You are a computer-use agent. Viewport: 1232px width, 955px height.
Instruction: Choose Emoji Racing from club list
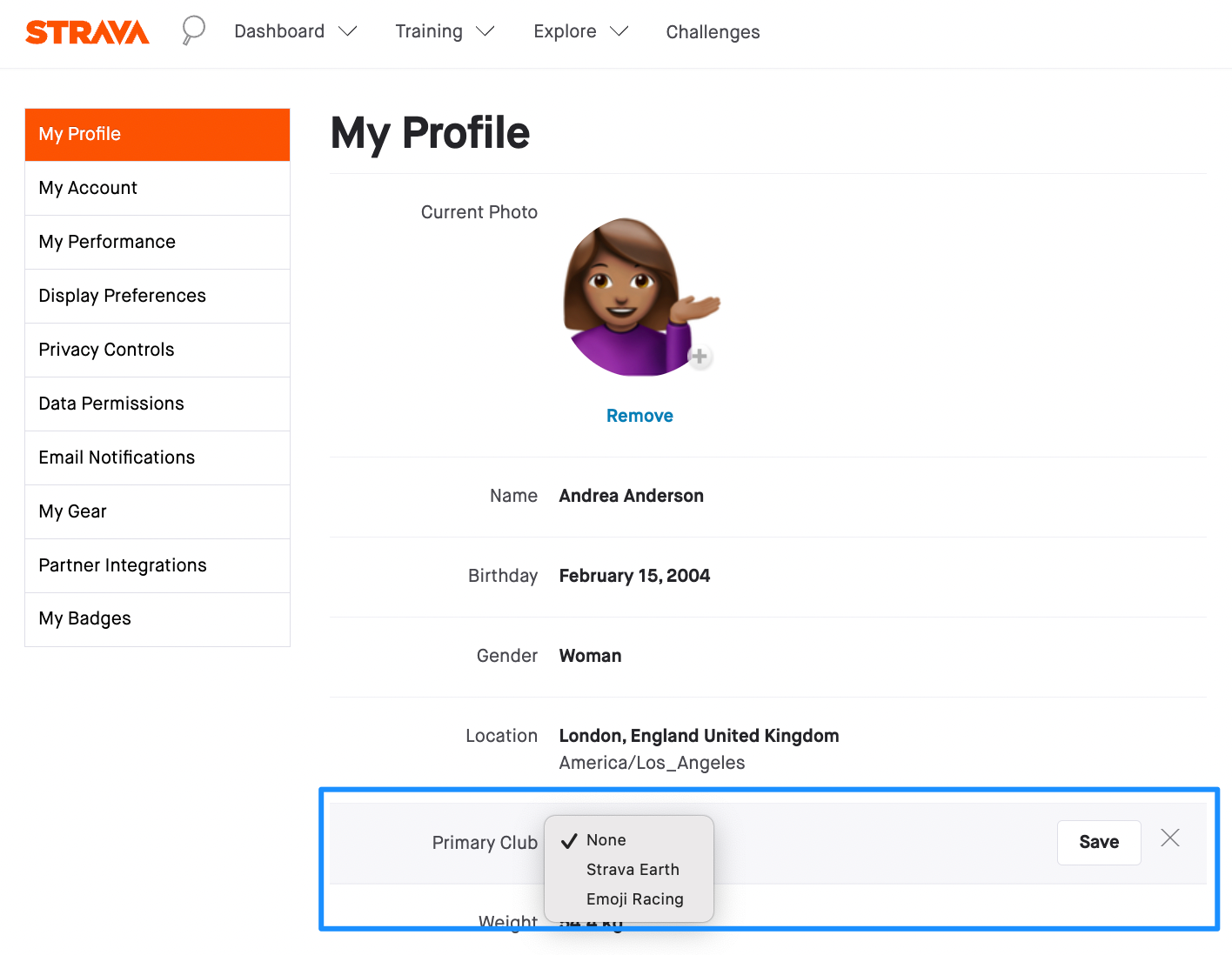click(x=634, y=898)
